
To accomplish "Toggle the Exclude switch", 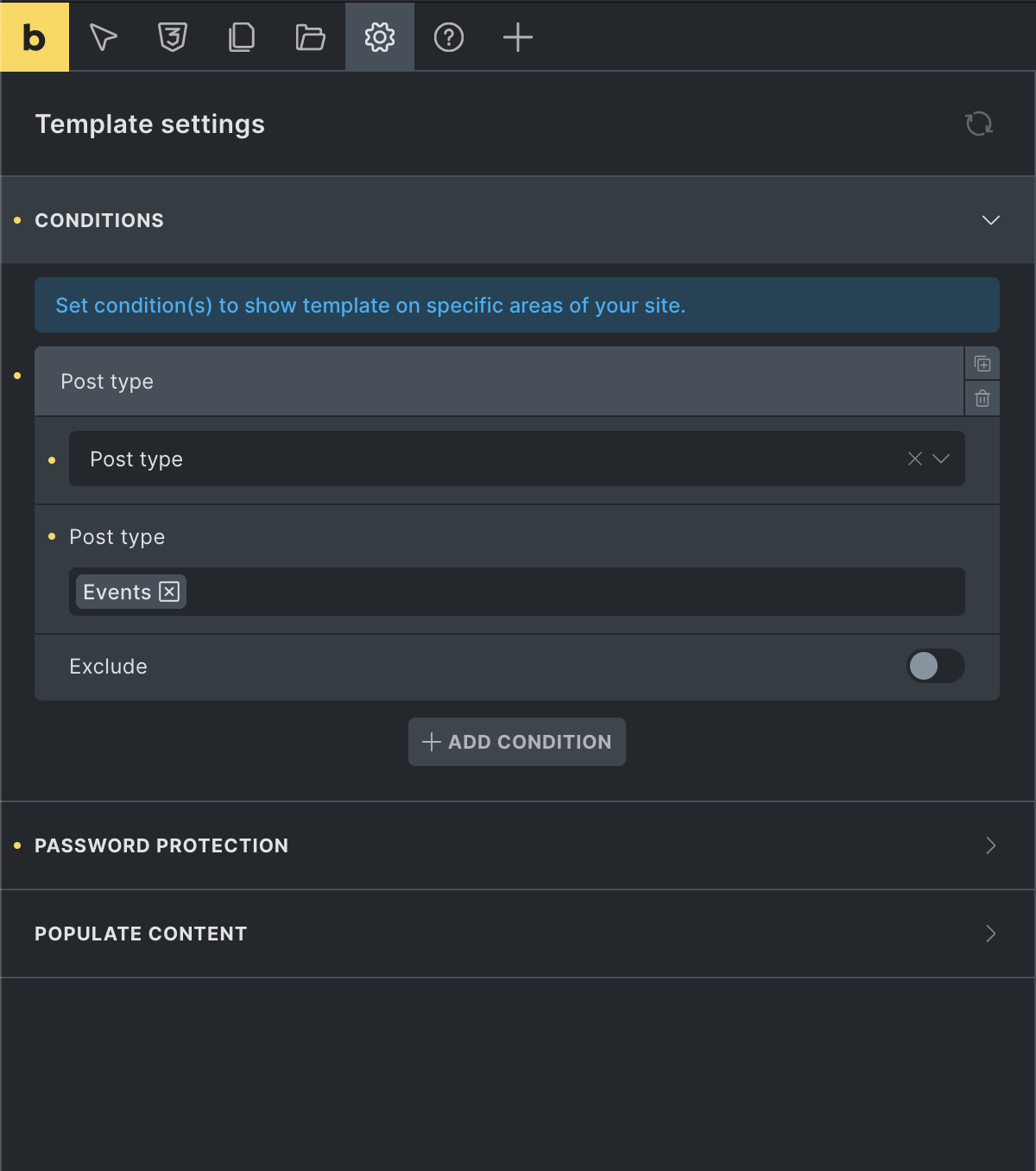I will (935, 666).
